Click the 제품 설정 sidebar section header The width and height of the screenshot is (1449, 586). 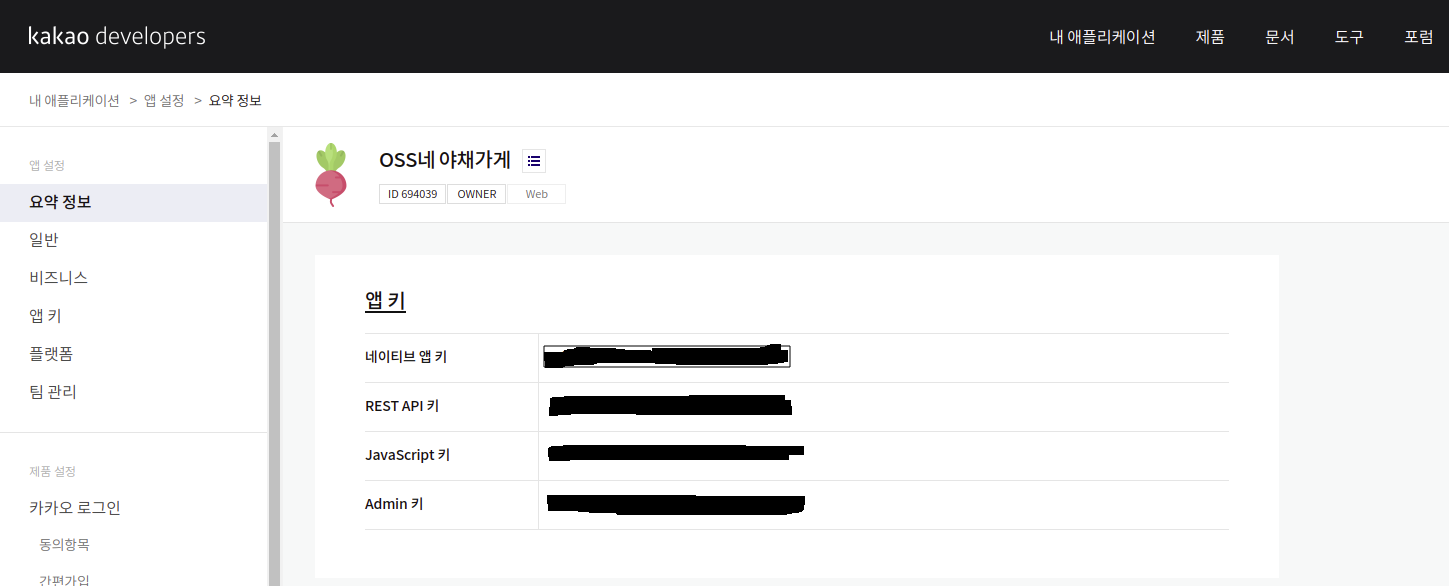tap(53, 471)
